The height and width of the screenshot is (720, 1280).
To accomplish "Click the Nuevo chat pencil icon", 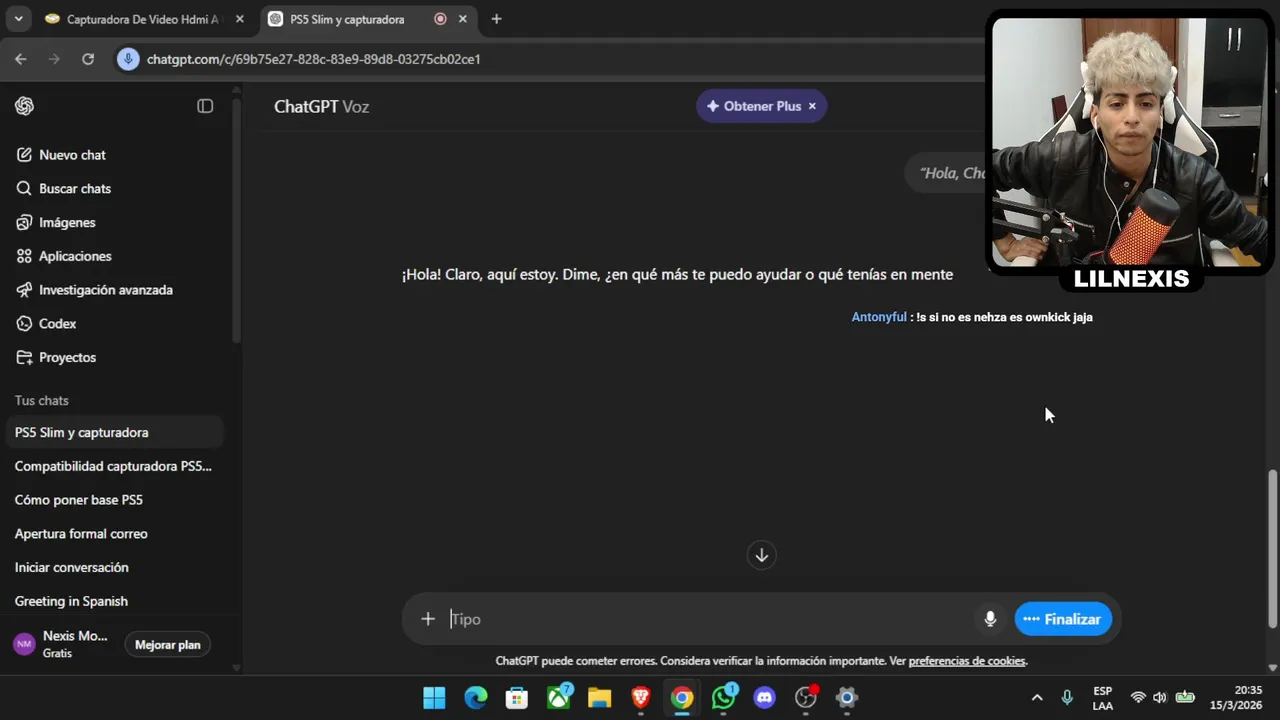I will pos(24,155).
